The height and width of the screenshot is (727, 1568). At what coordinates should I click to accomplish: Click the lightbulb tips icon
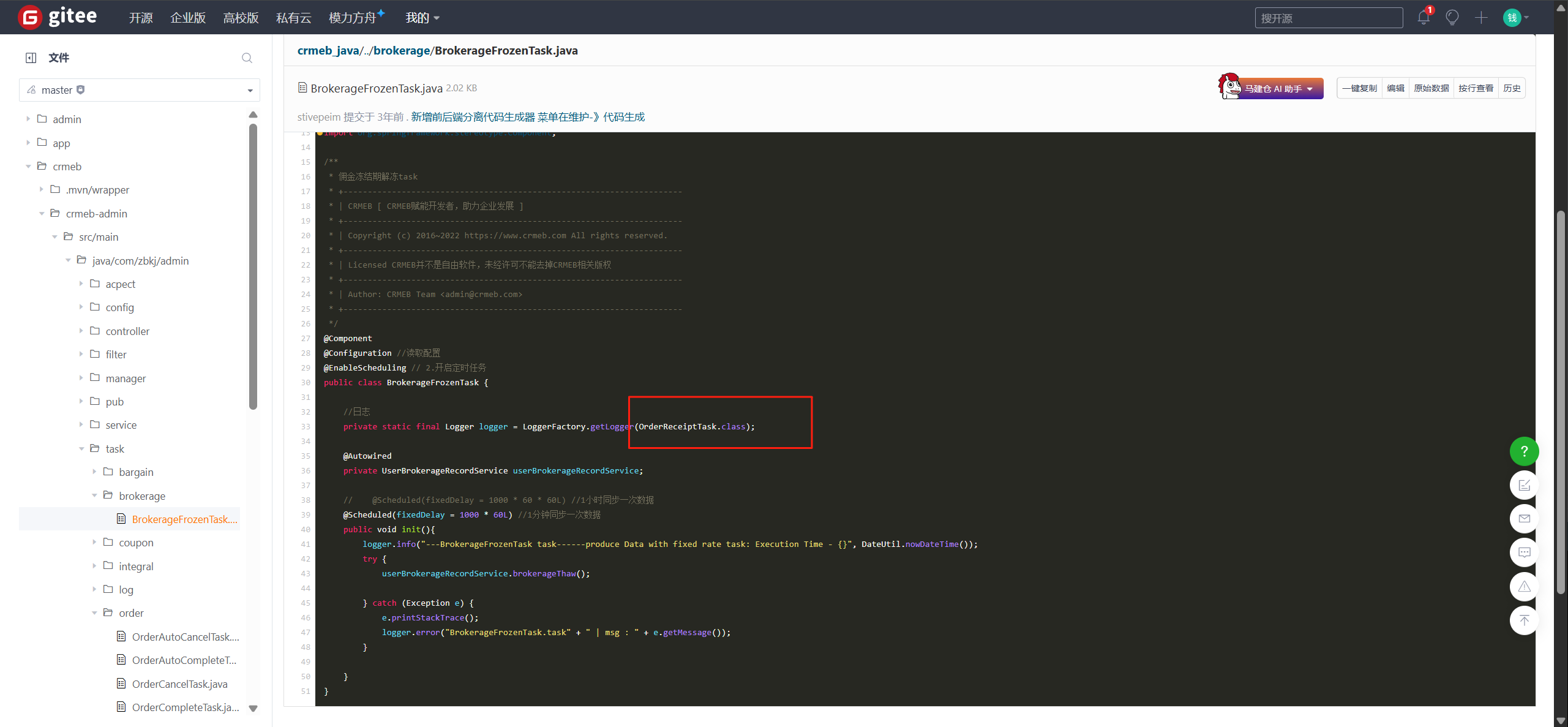pos(1452,17)
